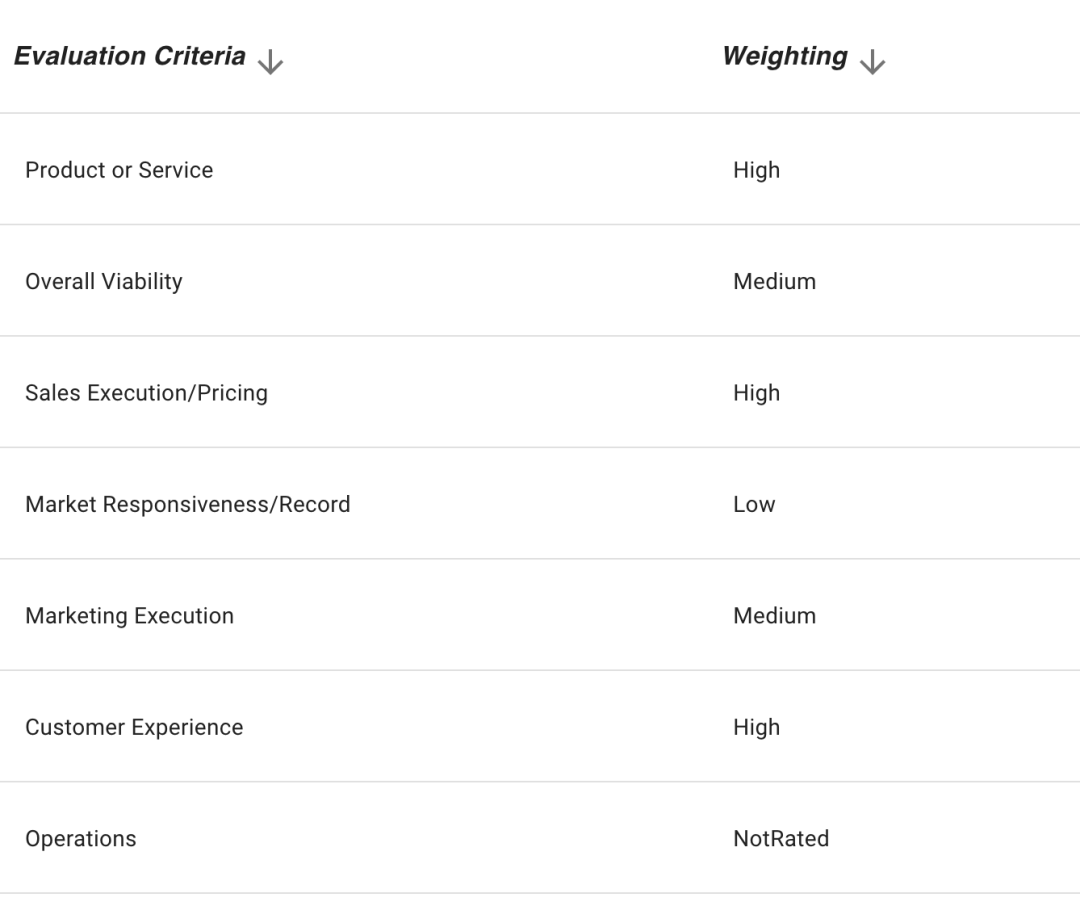The height and width of the screenshot is (906, 1080).
Task: Click the High weighting for Product or Service
Action: pyautogui.click(x=756, y=170)
